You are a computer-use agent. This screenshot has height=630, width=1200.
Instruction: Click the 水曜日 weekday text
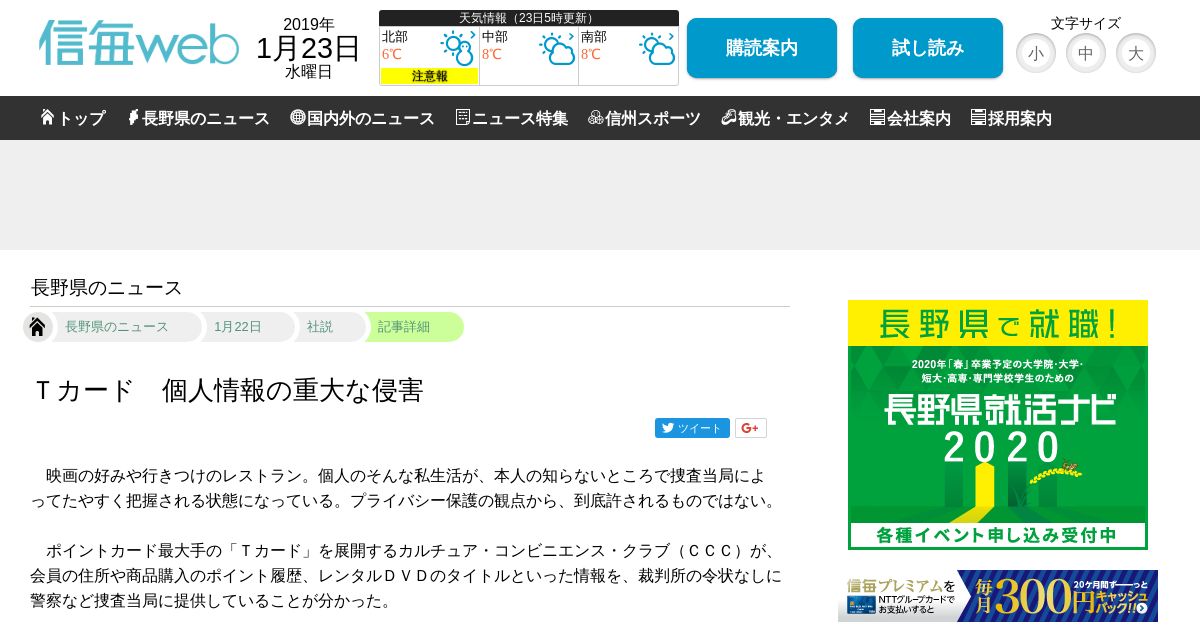309,72
